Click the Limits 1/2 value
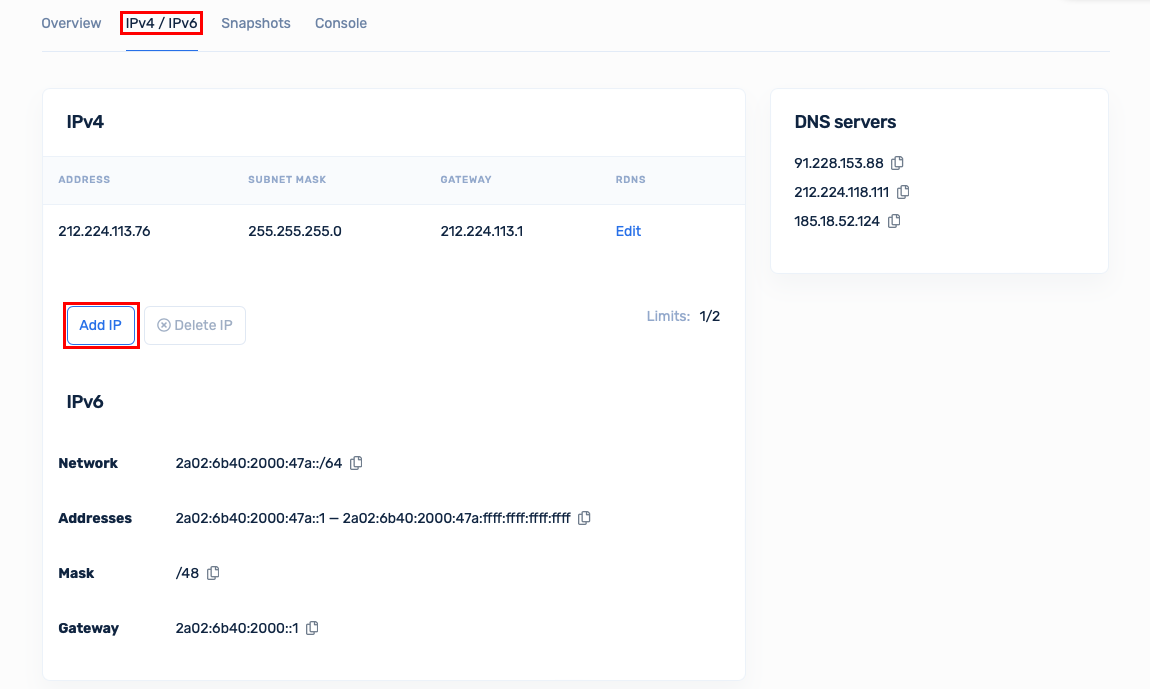Image resolution: width=1150 pixels, height=689 pixels. click(709, 316)
